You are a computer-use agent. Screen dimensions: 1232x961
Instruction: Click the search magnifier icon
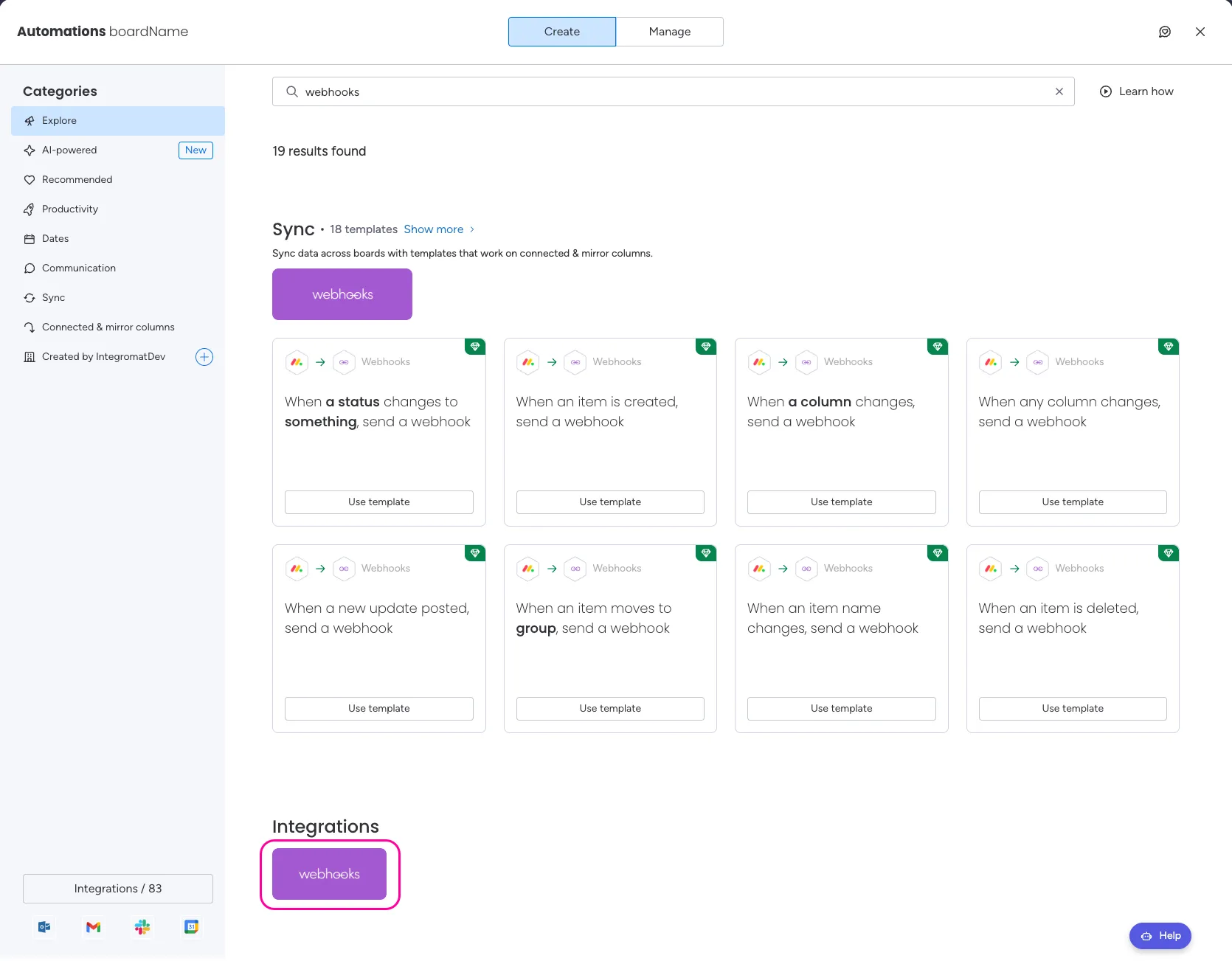[292, 91]
